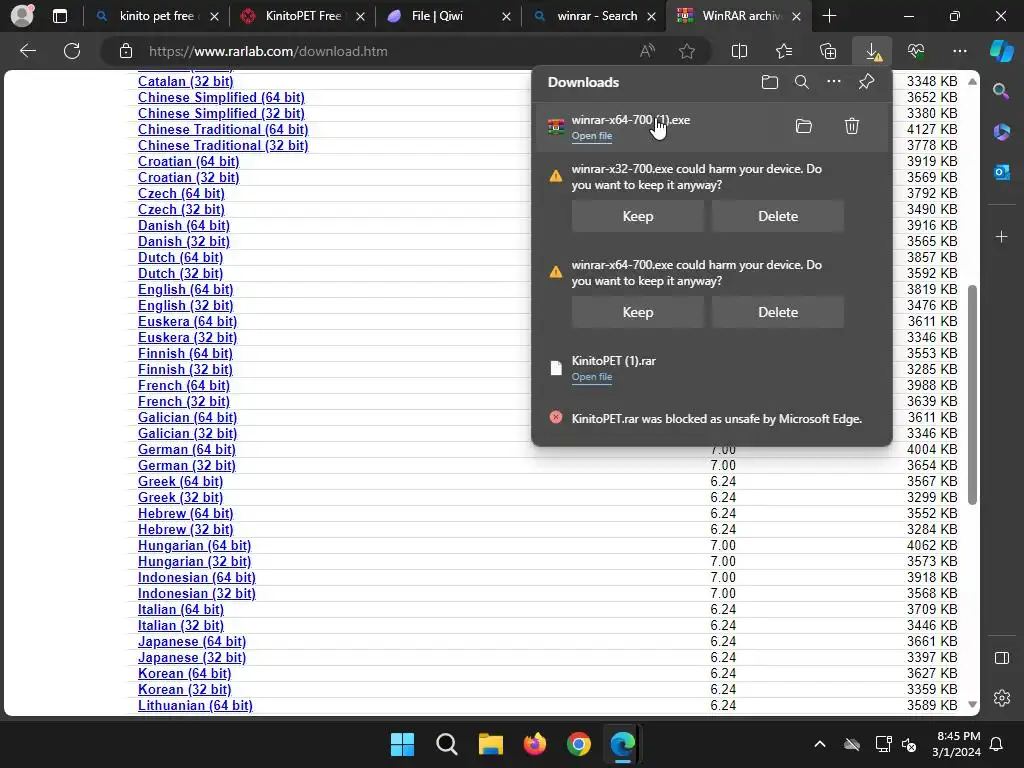Show winrar-x64-700 (1).exe in folder
The width and height of the screenshot is (1024, 768).
804,126
